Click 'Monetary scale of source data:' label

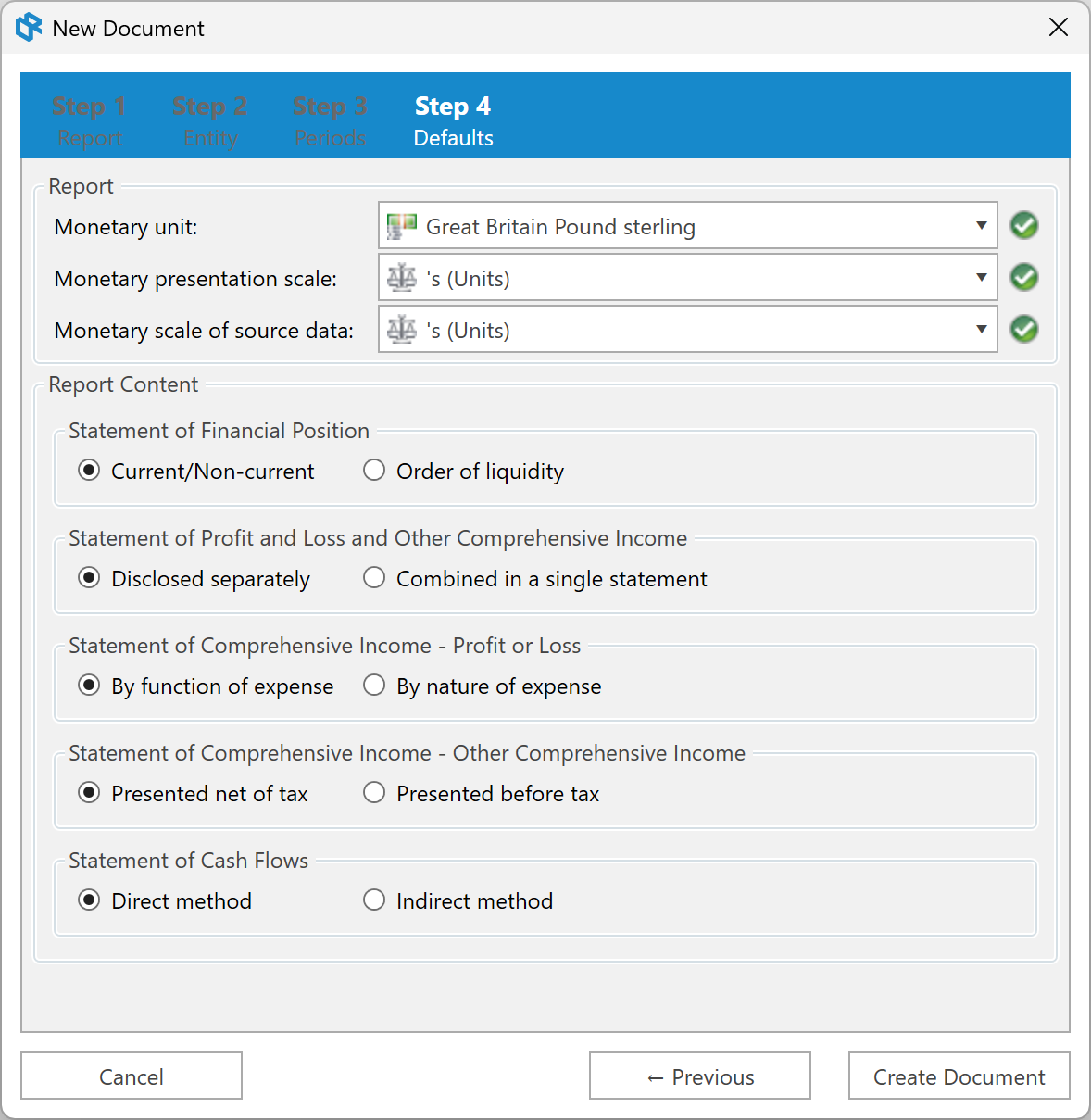tap(204, 331)
